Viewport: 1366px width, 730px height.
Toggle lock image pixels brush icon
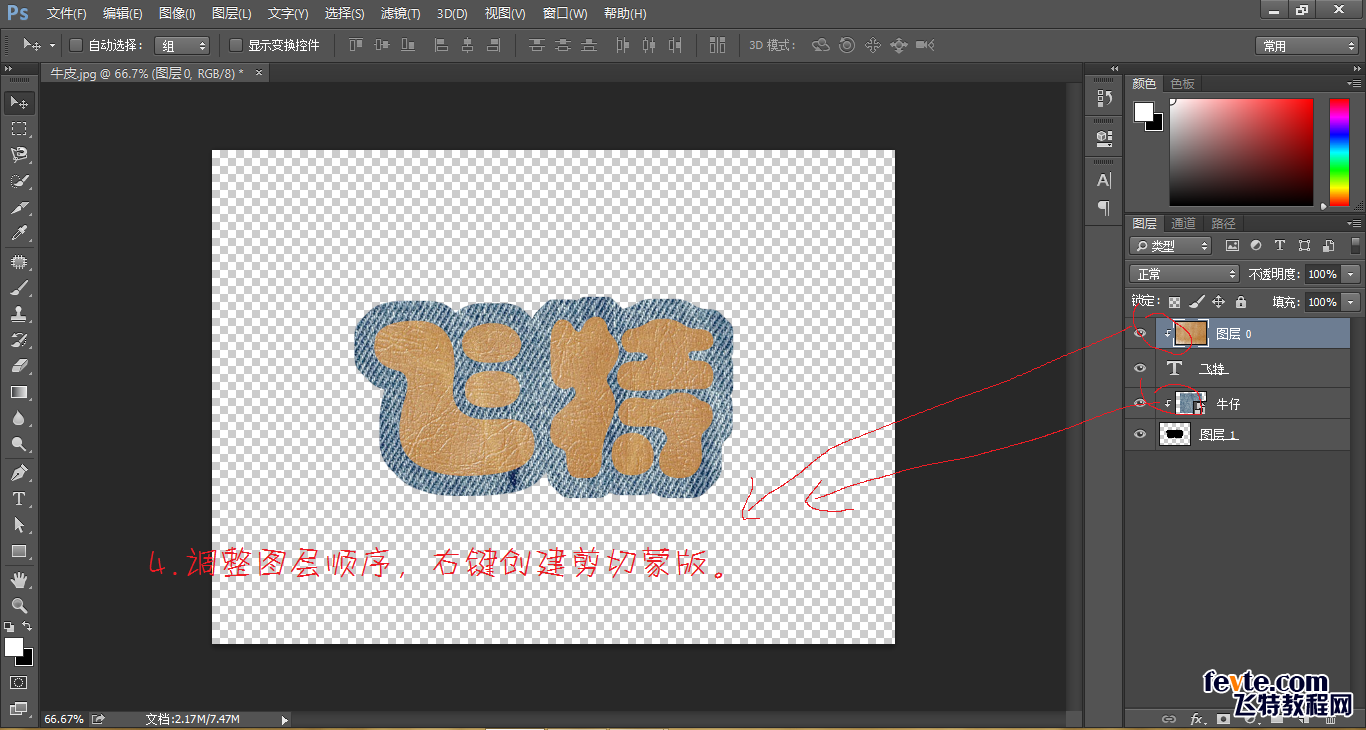click(1196, 302)
